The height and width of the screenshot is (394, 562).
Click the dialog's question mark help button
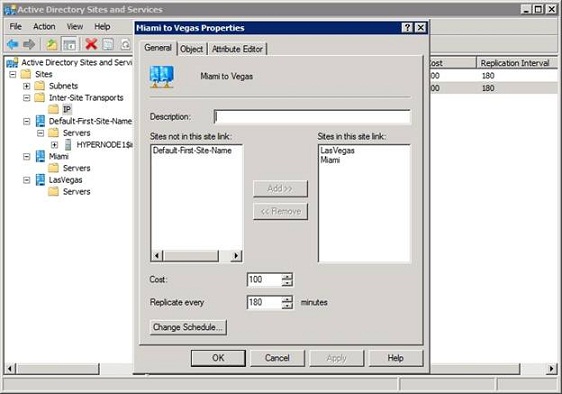click(407, 28)
